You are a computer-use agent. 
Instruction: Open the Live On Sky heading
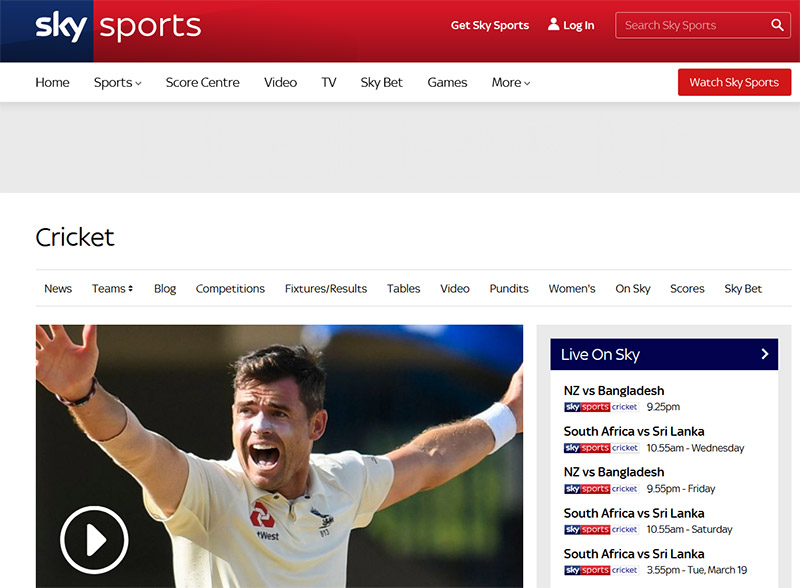click(x=600, y=354)
